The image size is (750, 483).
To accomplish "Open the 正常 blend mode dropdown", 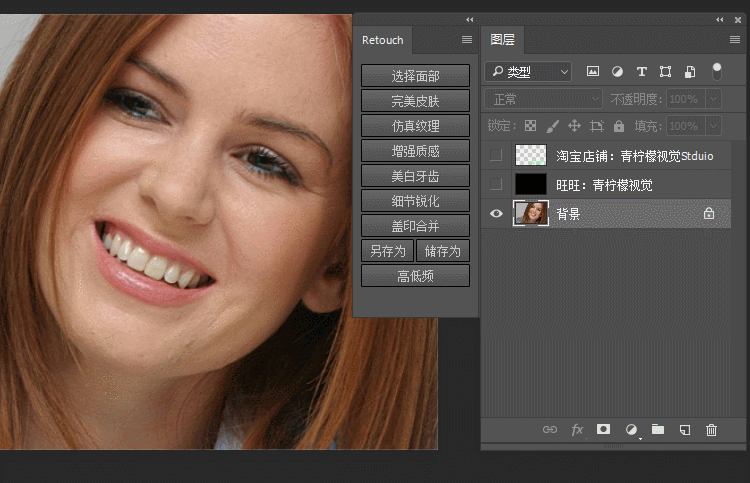I will click(x=543, y=99).
